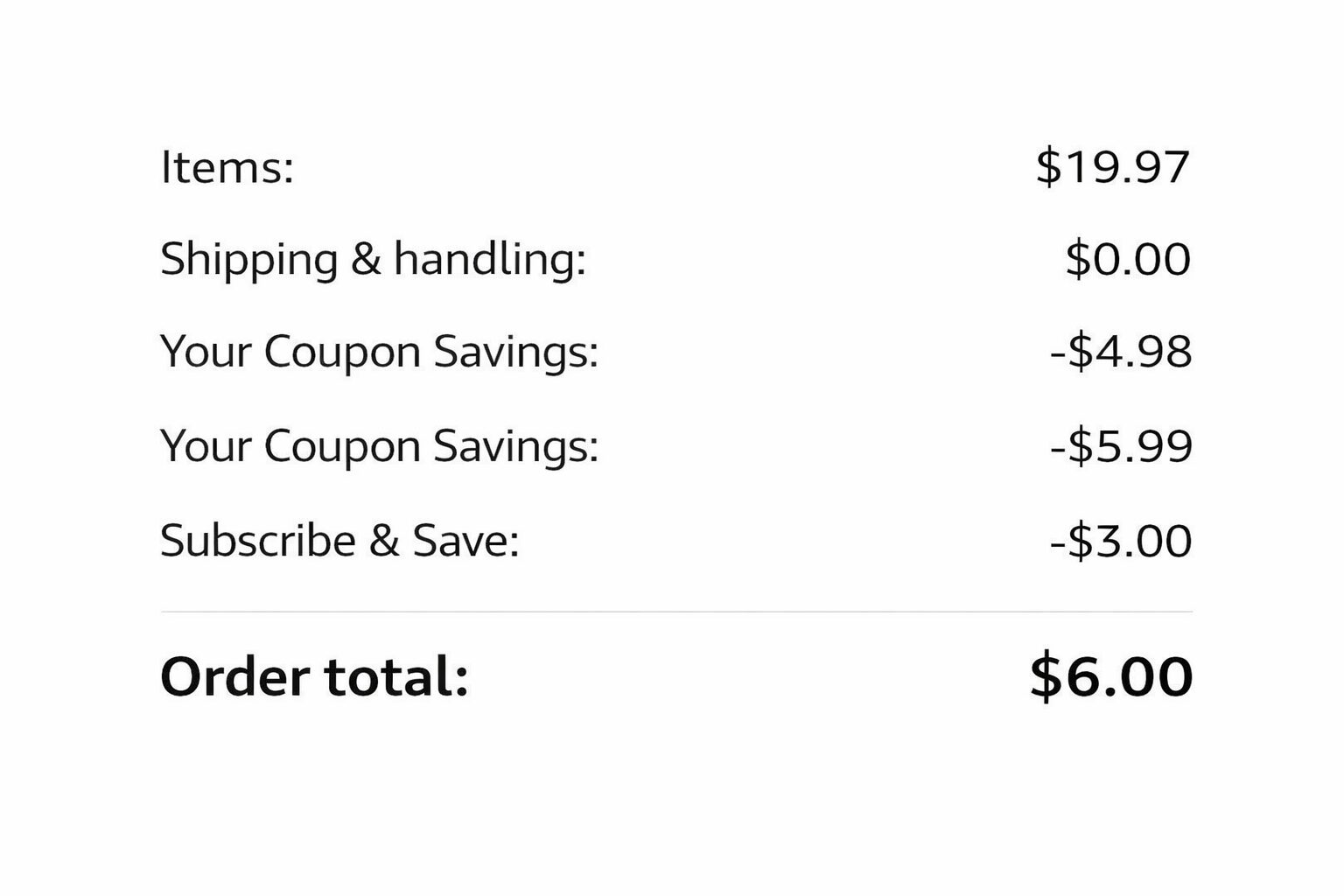Click the word Coupon beside -$4.98
The height and width of the screenshot is (896, 1344).
[x=342, y=353]
